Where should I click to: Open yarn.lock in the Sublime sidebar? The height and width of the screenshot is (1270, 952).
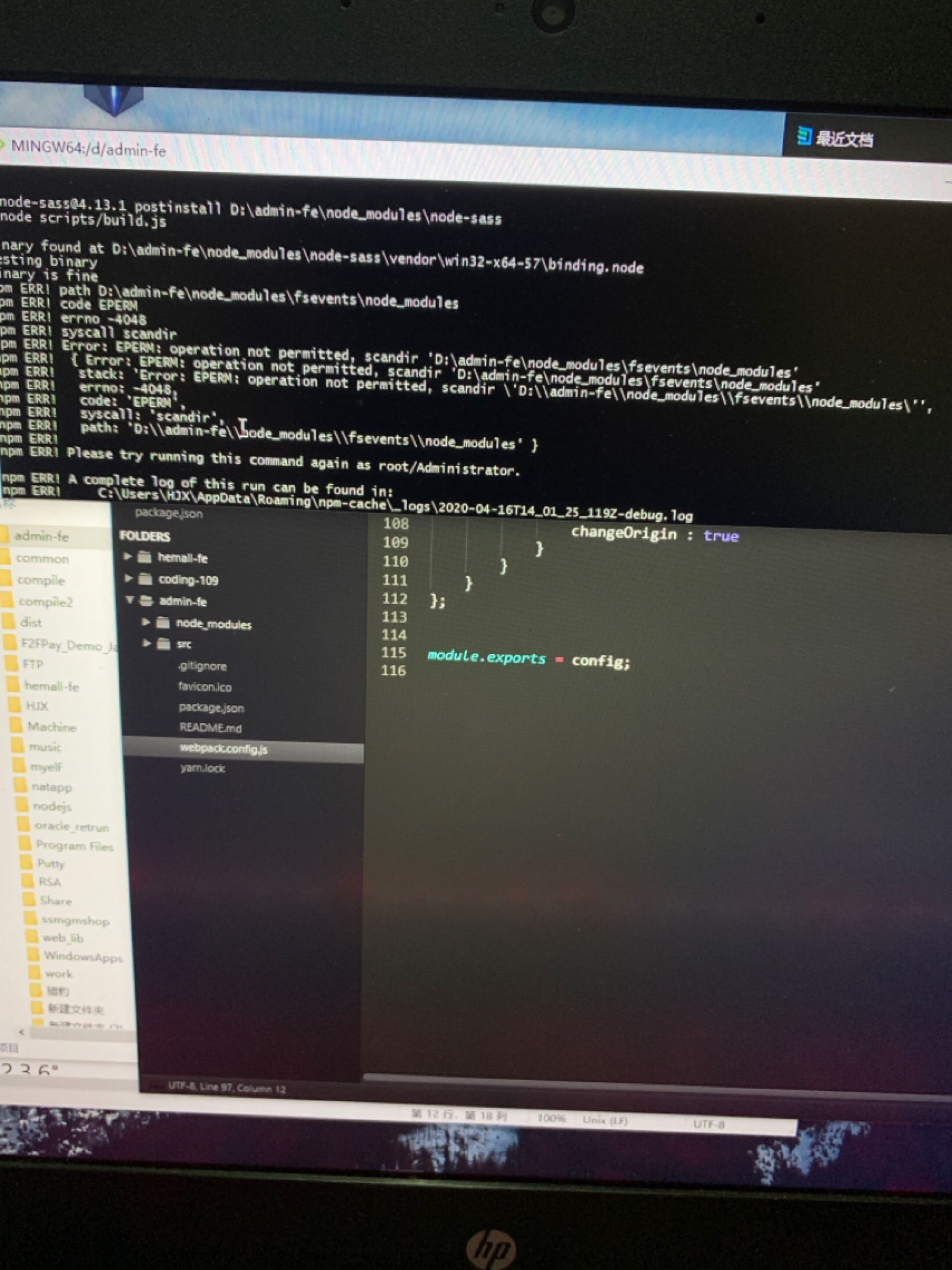pyautogui.click(x=202, y=768)
